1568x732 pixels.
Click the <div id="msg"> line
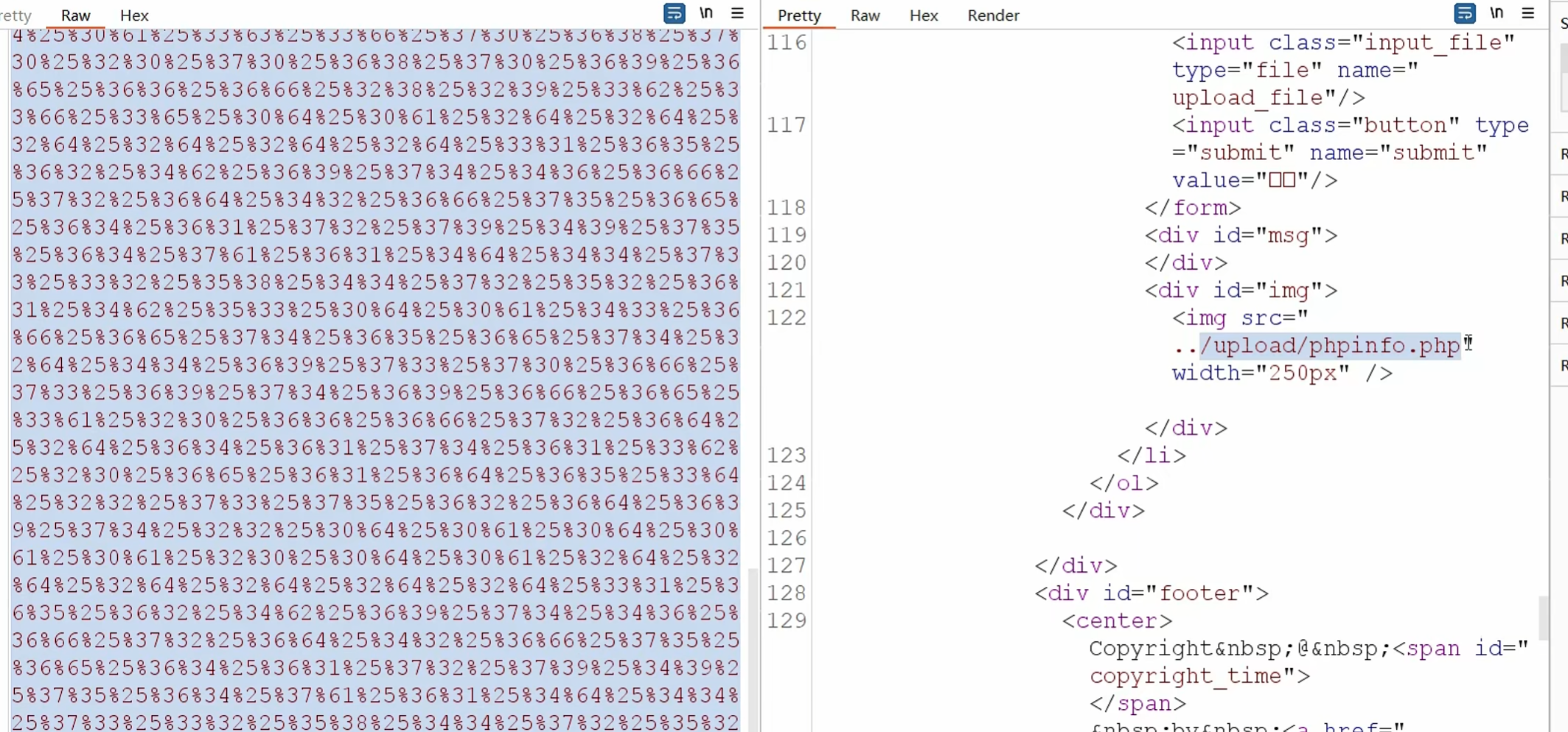pos(1241,236)
